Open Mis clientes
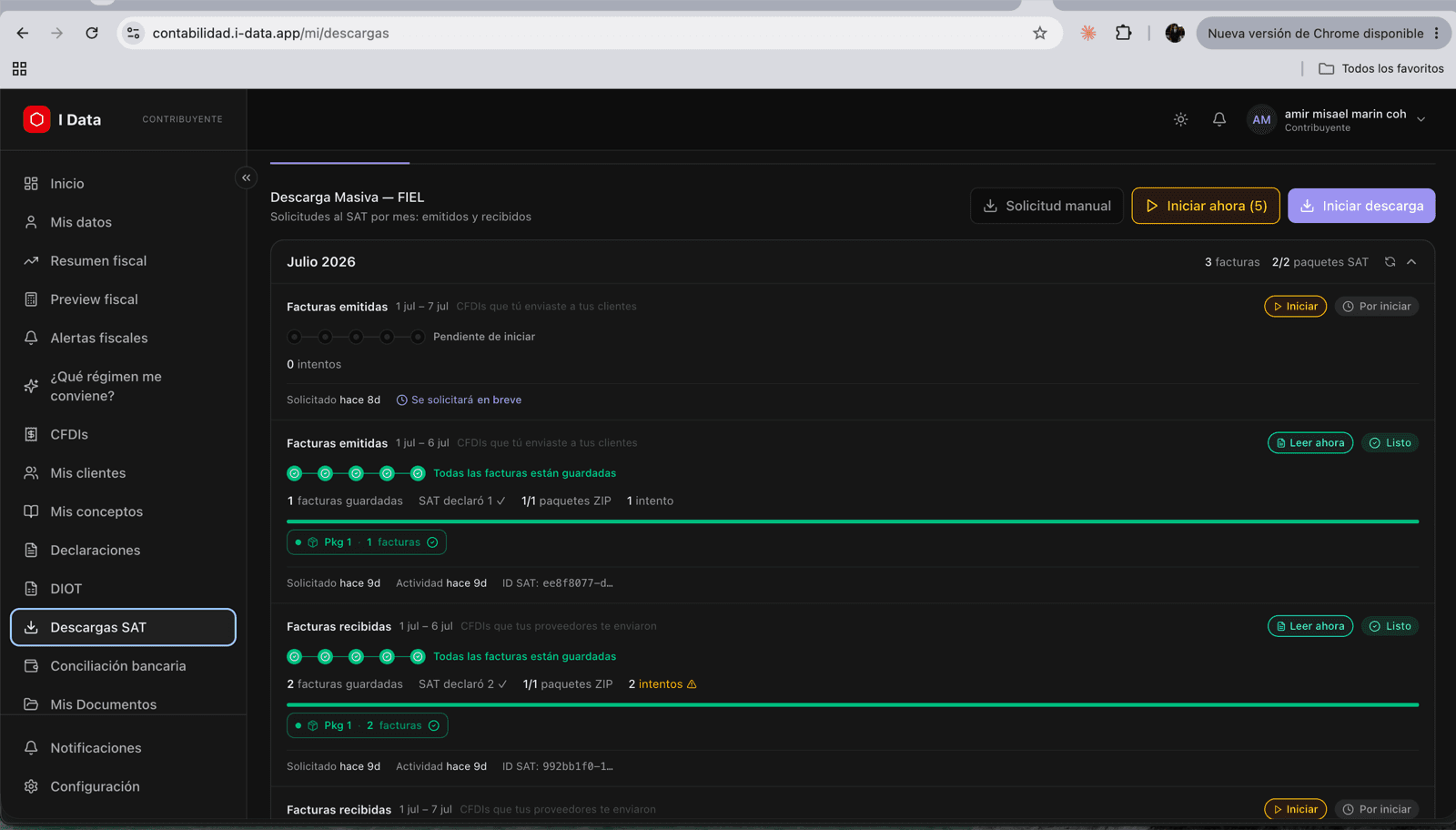1456x830 pixels. 123,473
